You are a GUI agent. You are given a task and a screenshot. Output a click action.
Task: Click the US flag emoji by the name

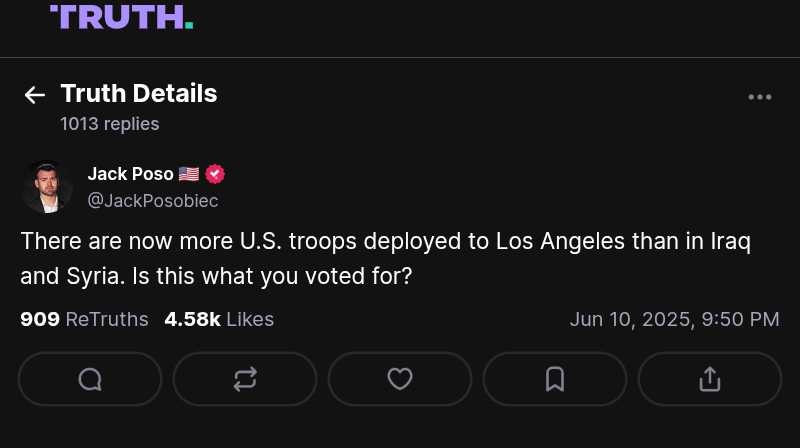click(x=189, y=174)
